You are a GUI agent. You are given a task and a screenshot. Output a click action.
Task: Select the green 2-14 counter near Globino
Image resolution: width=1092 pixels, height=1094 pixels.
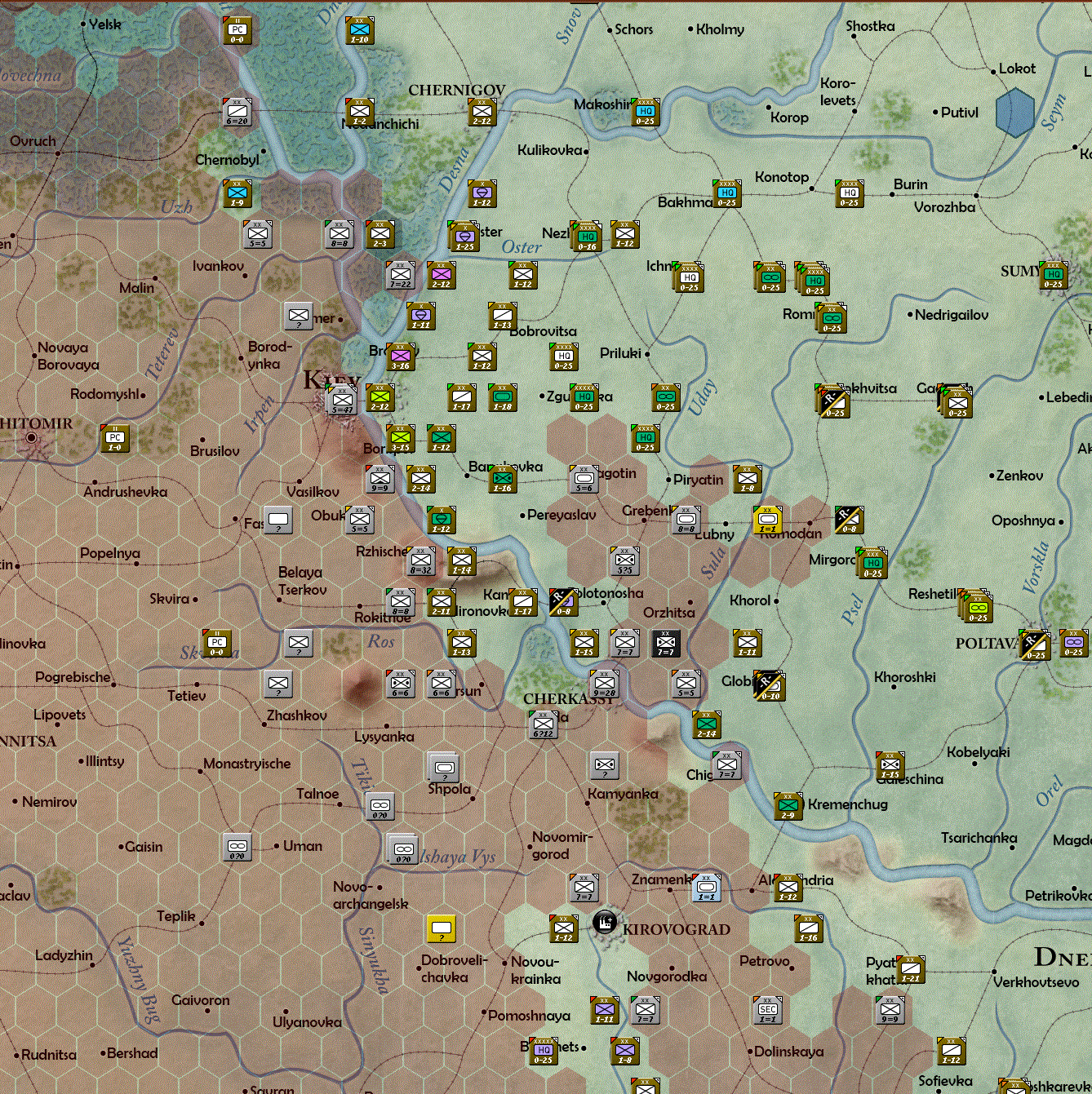[x=707, y=724]
